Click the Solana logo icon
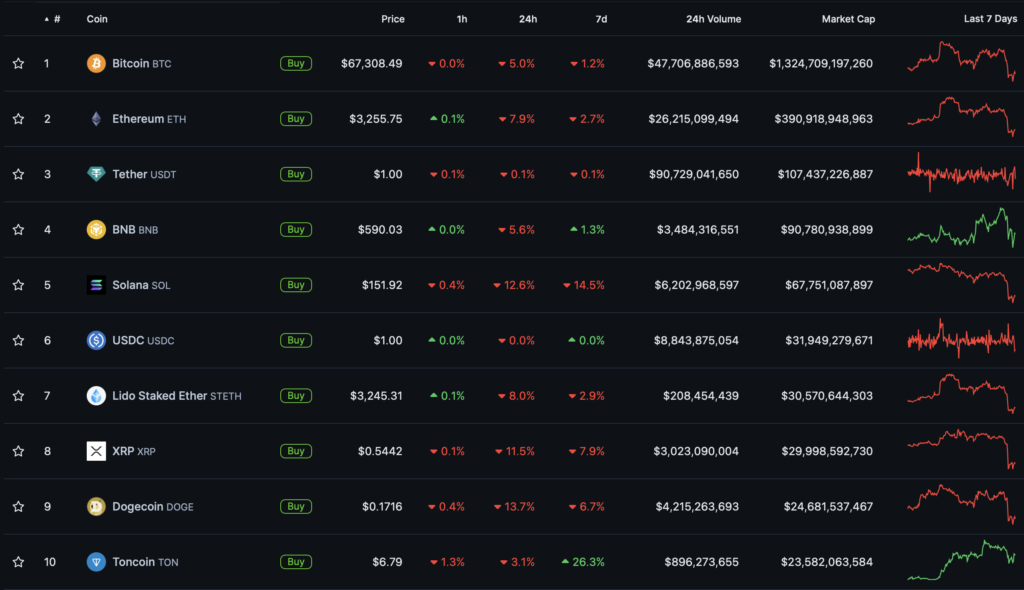The image size is (1024, 590). 96,285
